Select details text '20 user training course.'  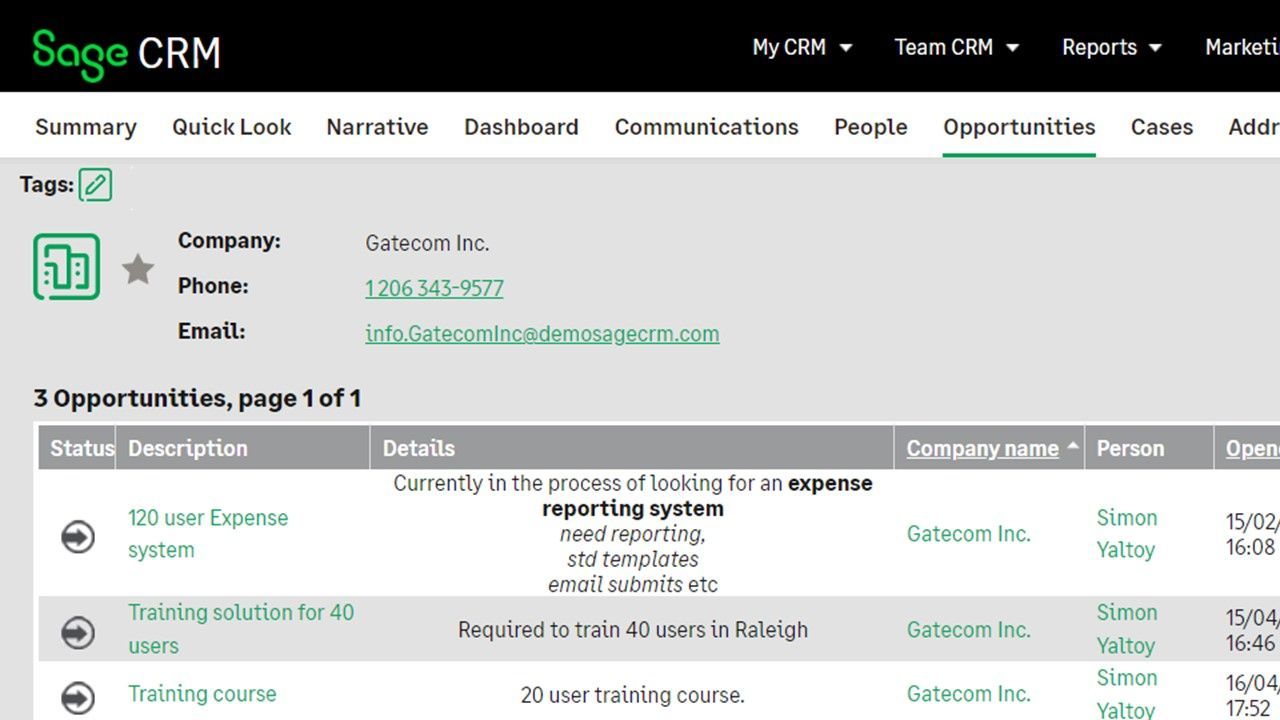point(633,695)
